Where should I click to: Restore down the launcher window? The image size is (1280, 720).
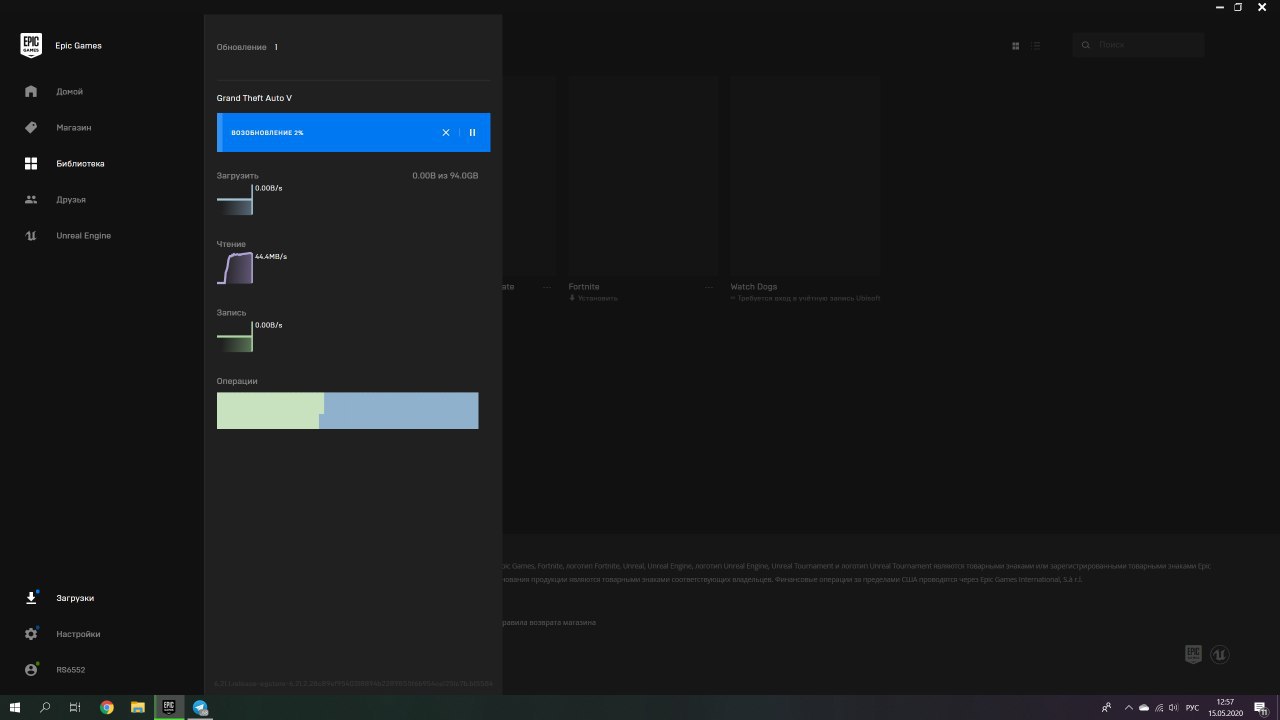(x=1238, y=7)
